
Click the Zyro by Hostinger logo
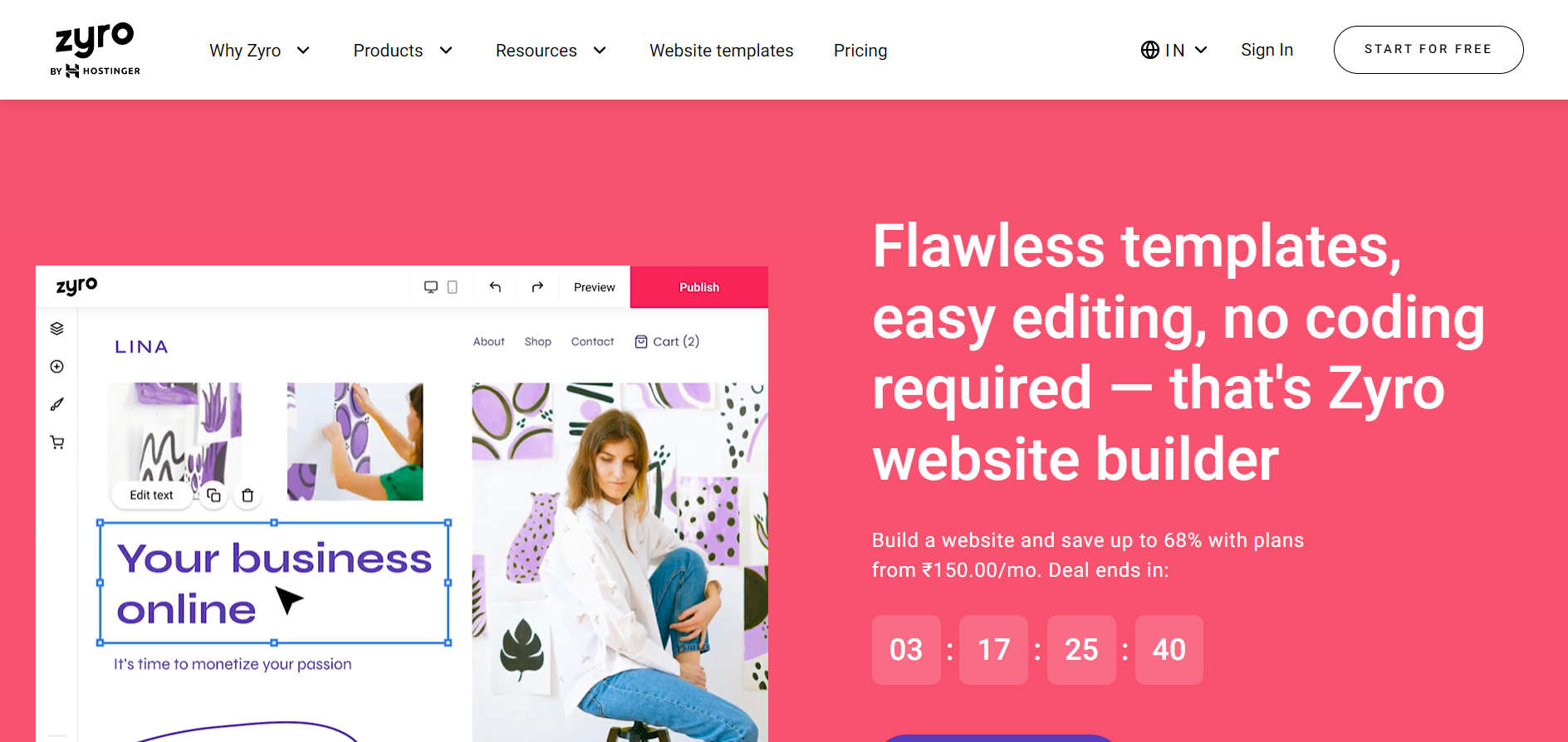point(95,50)
